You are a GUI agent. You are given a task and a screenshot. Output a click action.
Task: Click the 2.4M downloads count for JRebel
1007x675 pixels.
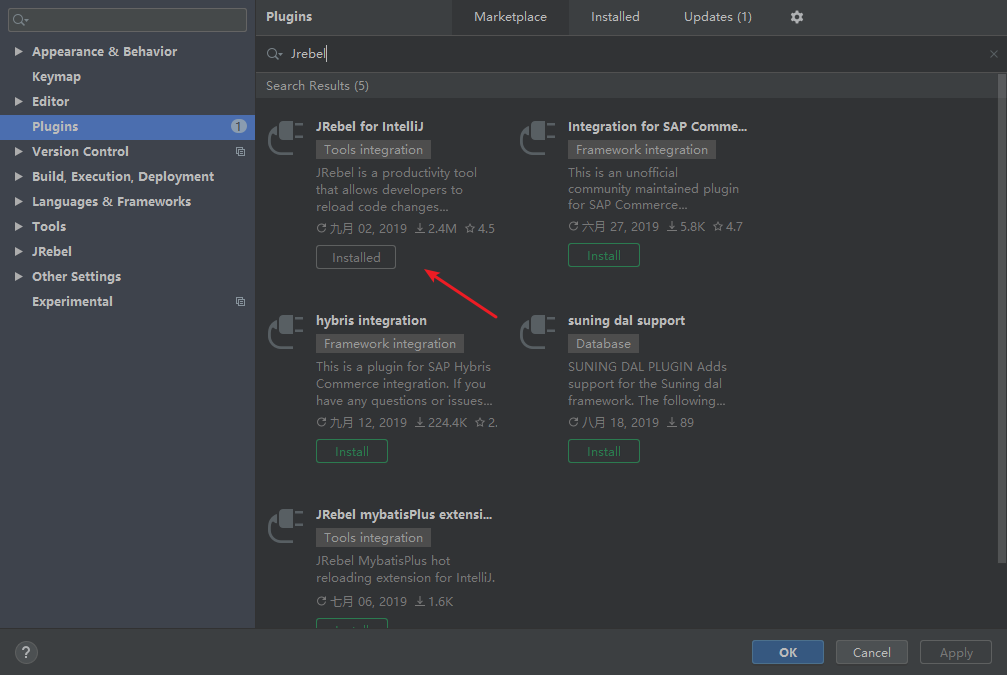(x=435, y=229)
